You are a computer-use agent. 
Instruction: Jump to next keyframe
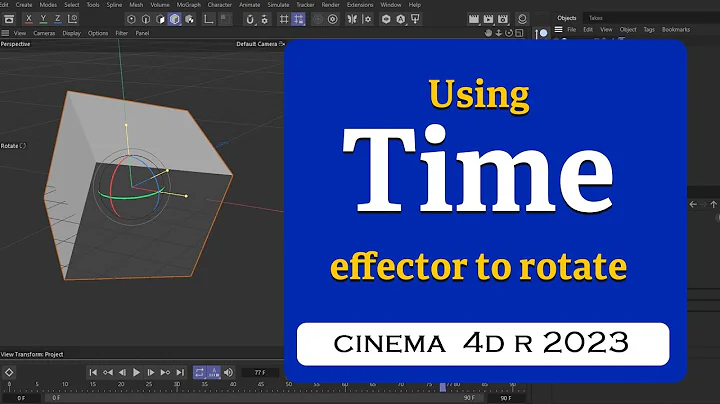[x=165, y=372]
